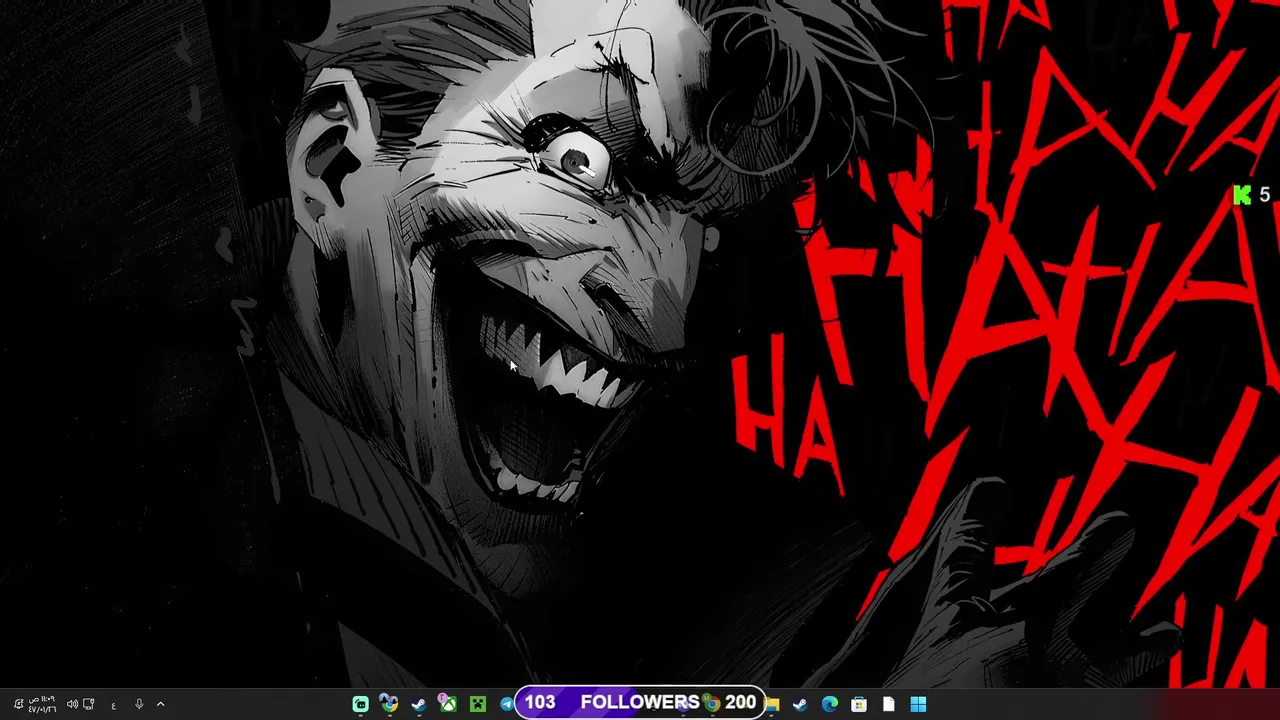Screen dimensions: 1280x720
Task: Click the FOLLOWERS goal overlay bar
Action: point(640,703)
